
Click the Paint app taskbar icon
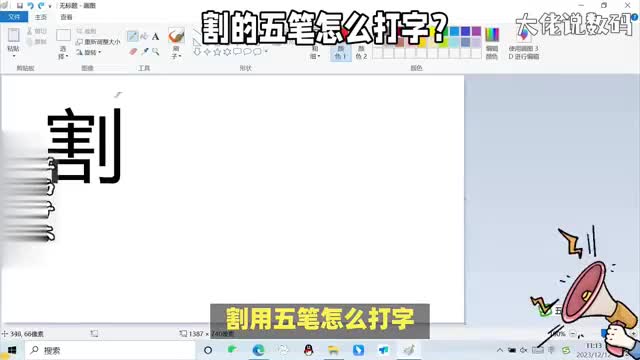(409, 350)
